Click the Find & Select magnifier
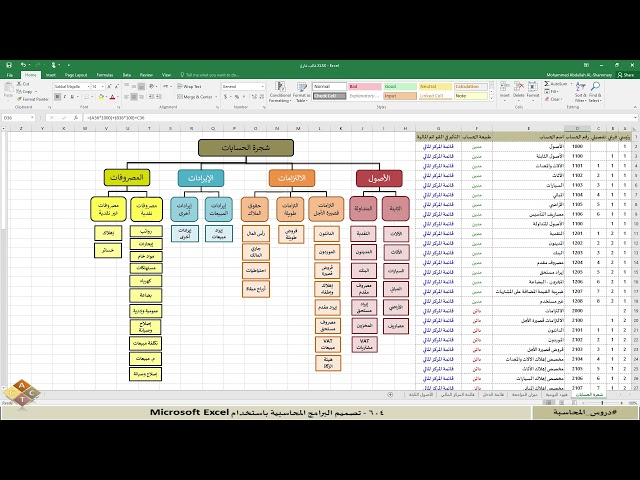Viewport: 640px width, 480px height. pyautogui.click(x=595, y=87)
